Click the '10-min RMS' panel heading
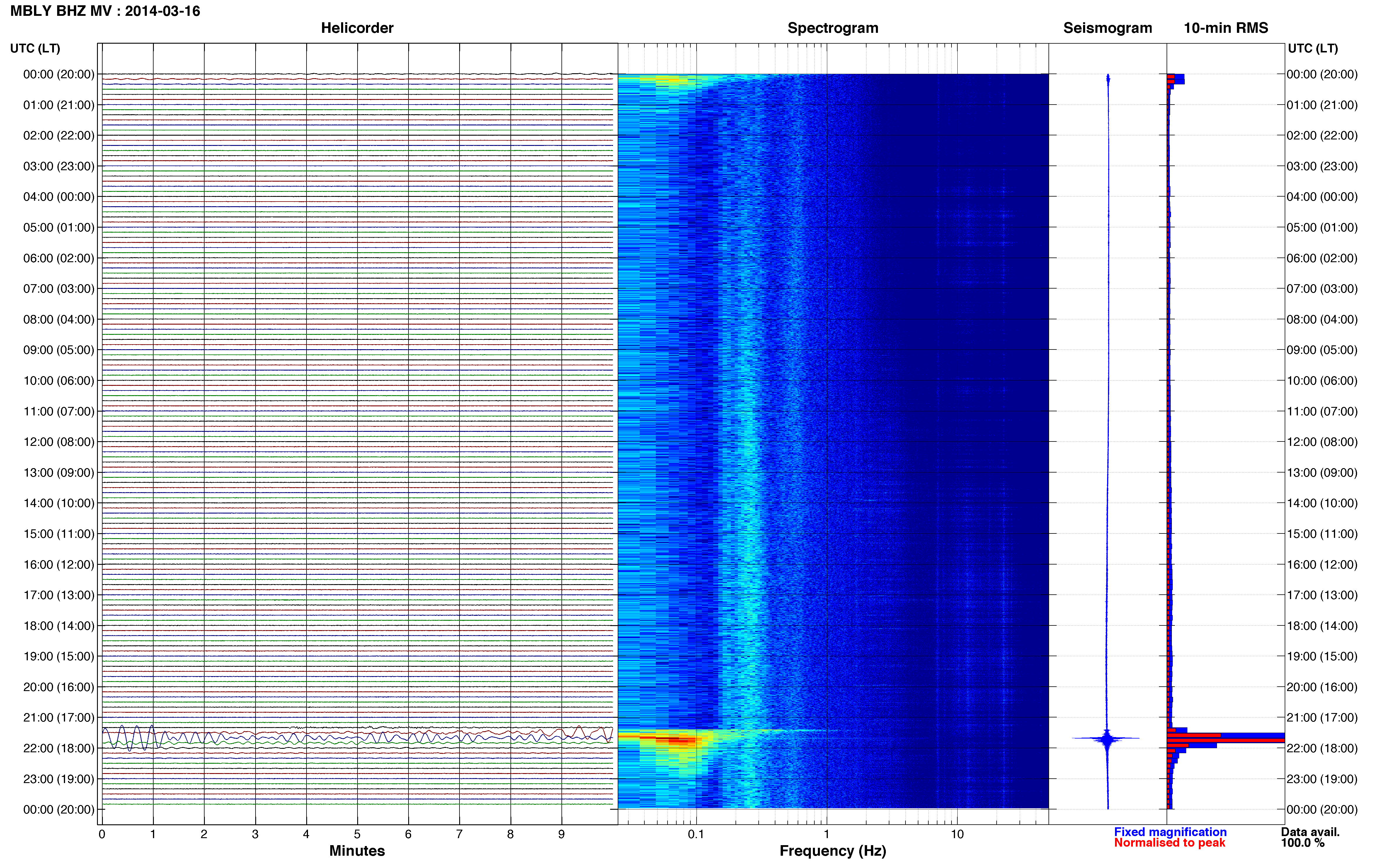 (1225, 28)
